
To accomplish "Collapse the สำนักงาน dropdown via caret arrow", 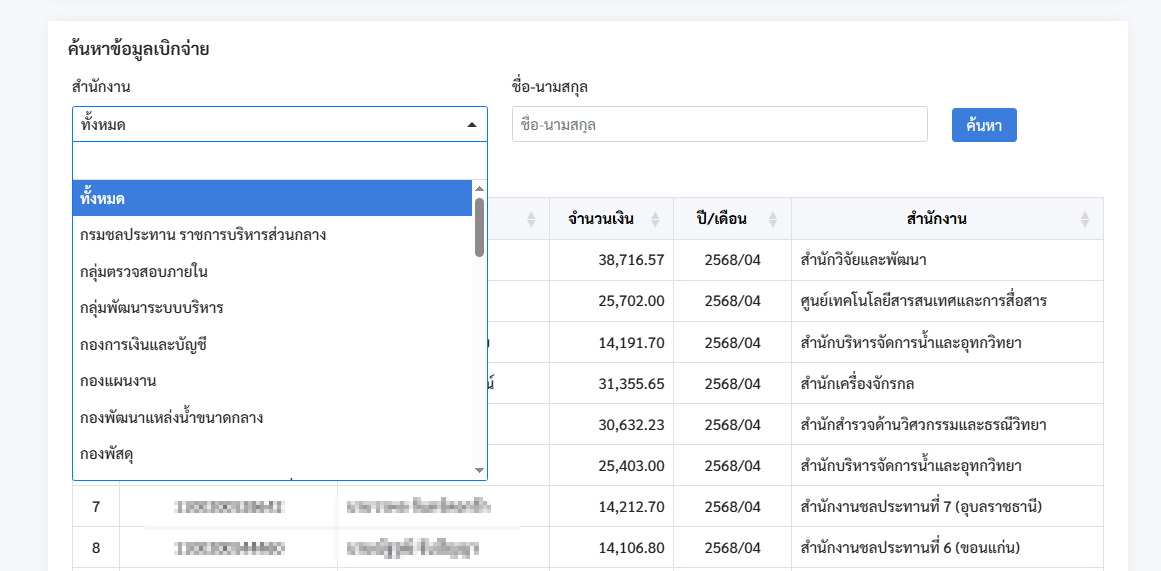I will tap(472, 125).
